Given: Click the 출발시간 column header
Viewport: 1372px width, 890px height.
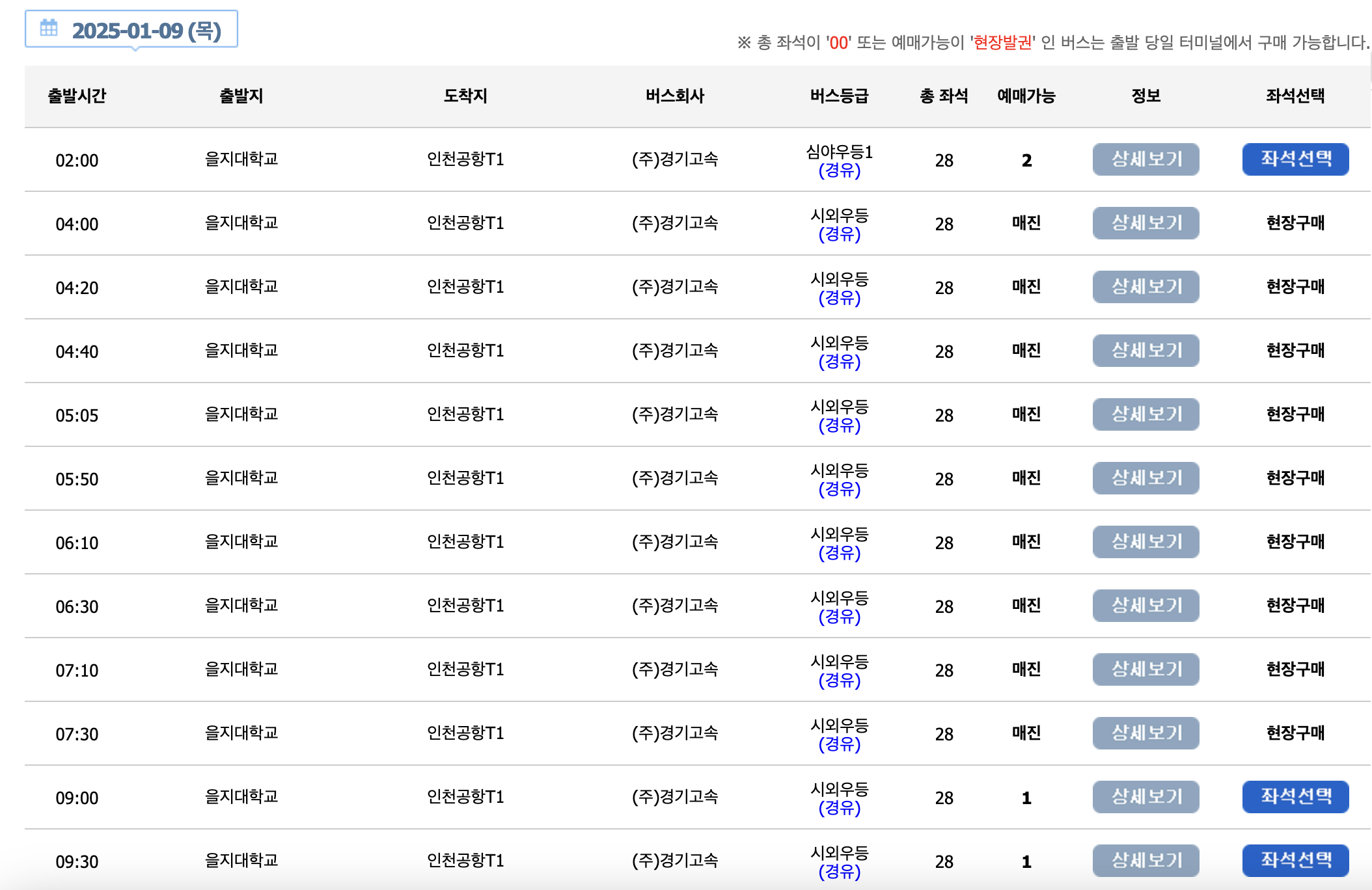Looking at the screenshot, I should [x=77, y=96].
